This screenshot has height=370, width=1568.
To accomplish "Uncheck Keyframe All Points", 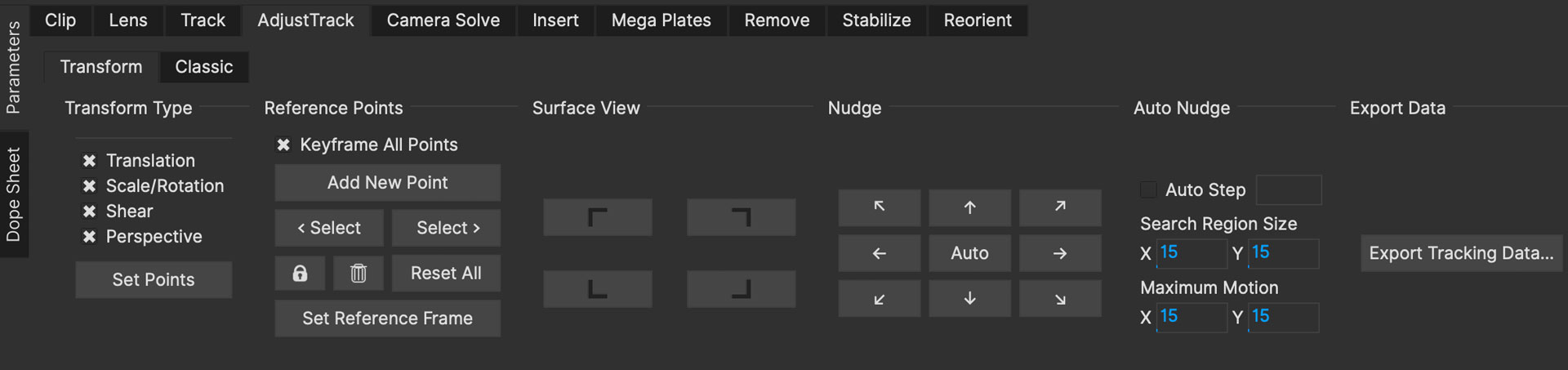I will (283, 145).
